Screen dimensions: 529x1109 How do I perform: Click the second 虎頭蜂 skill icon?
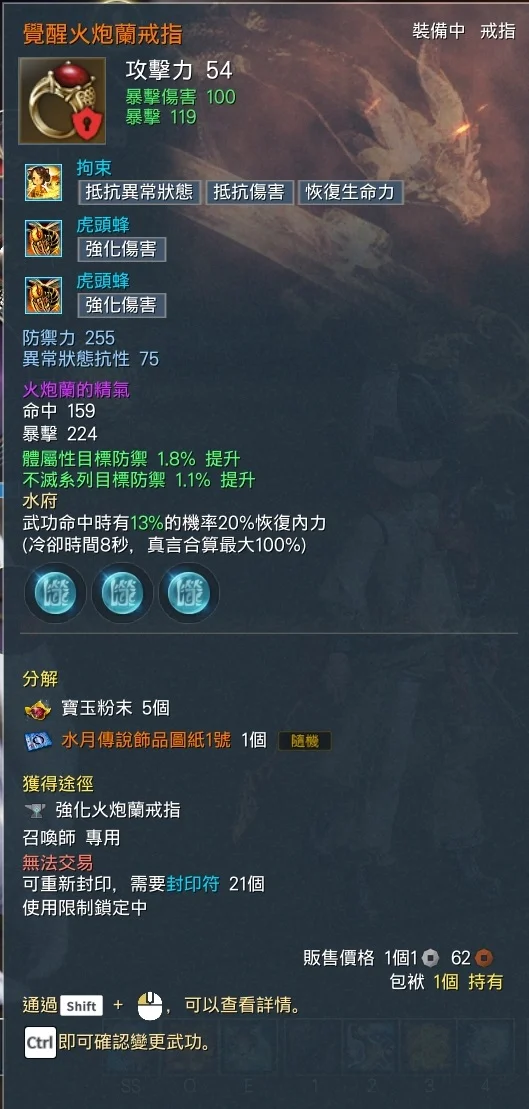(43, 295)
